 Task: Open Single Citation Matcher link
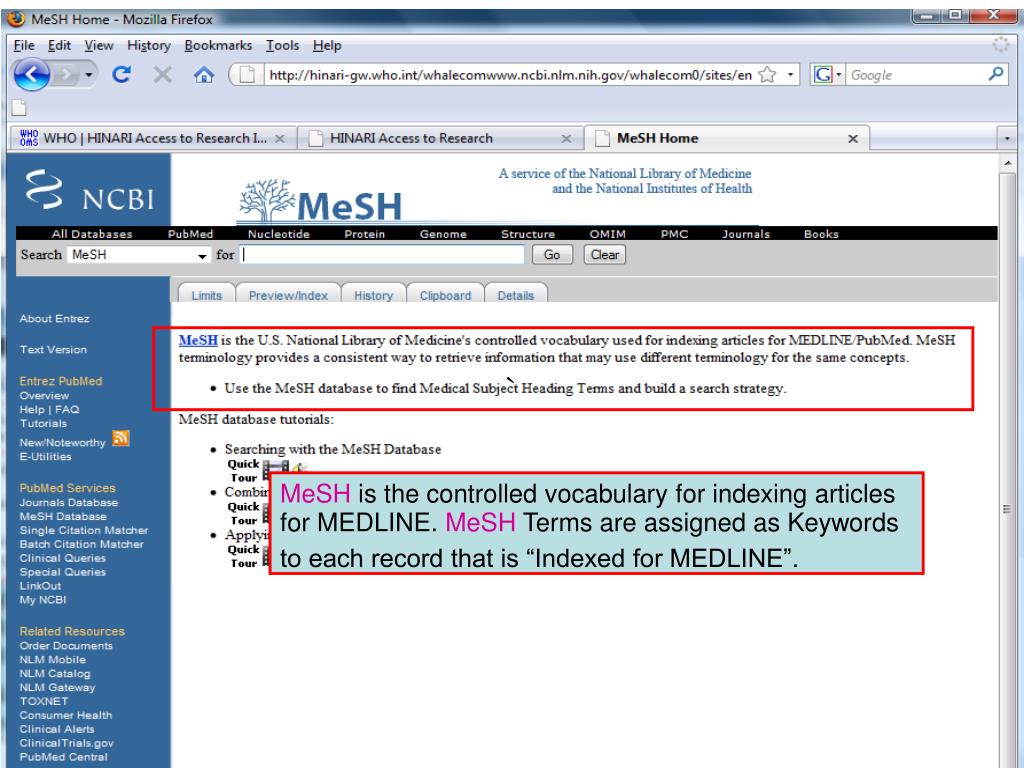pyautogui.click(x=84, y=530)
